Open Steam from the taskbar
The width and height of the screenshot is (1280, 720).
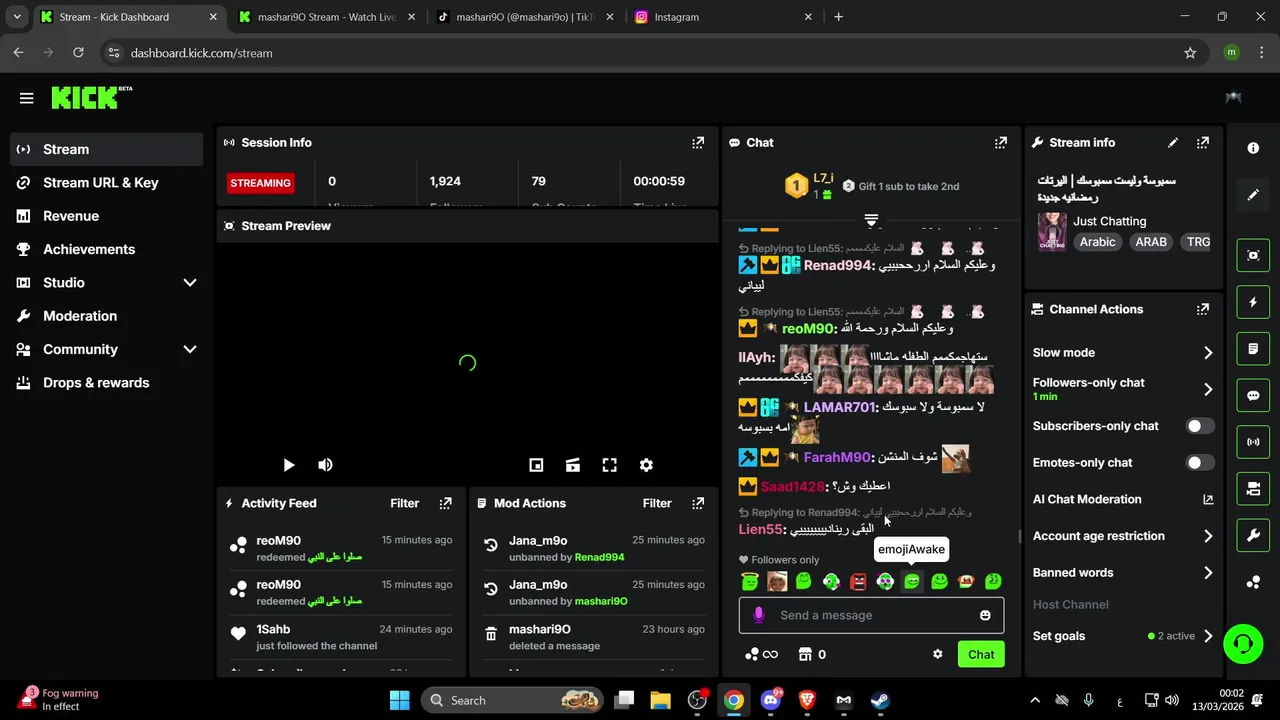click(x=880, y=700)
